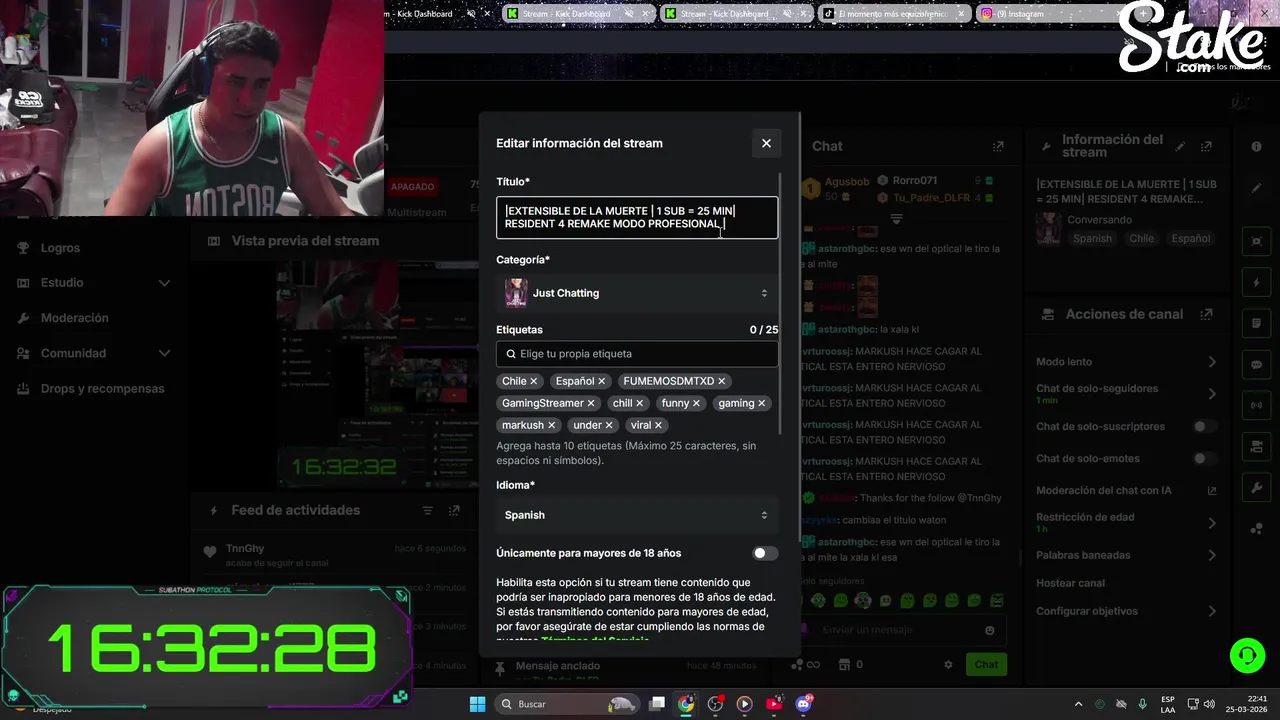Open chat settings gear icon
1280x720 pixels.
point(948,664)
